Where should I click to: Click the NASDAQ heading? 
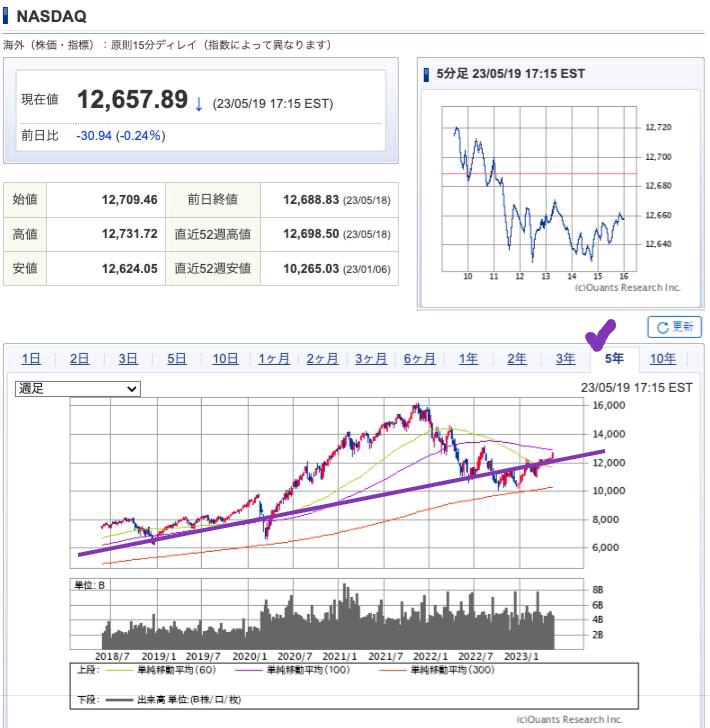click(x=52, y=16)
